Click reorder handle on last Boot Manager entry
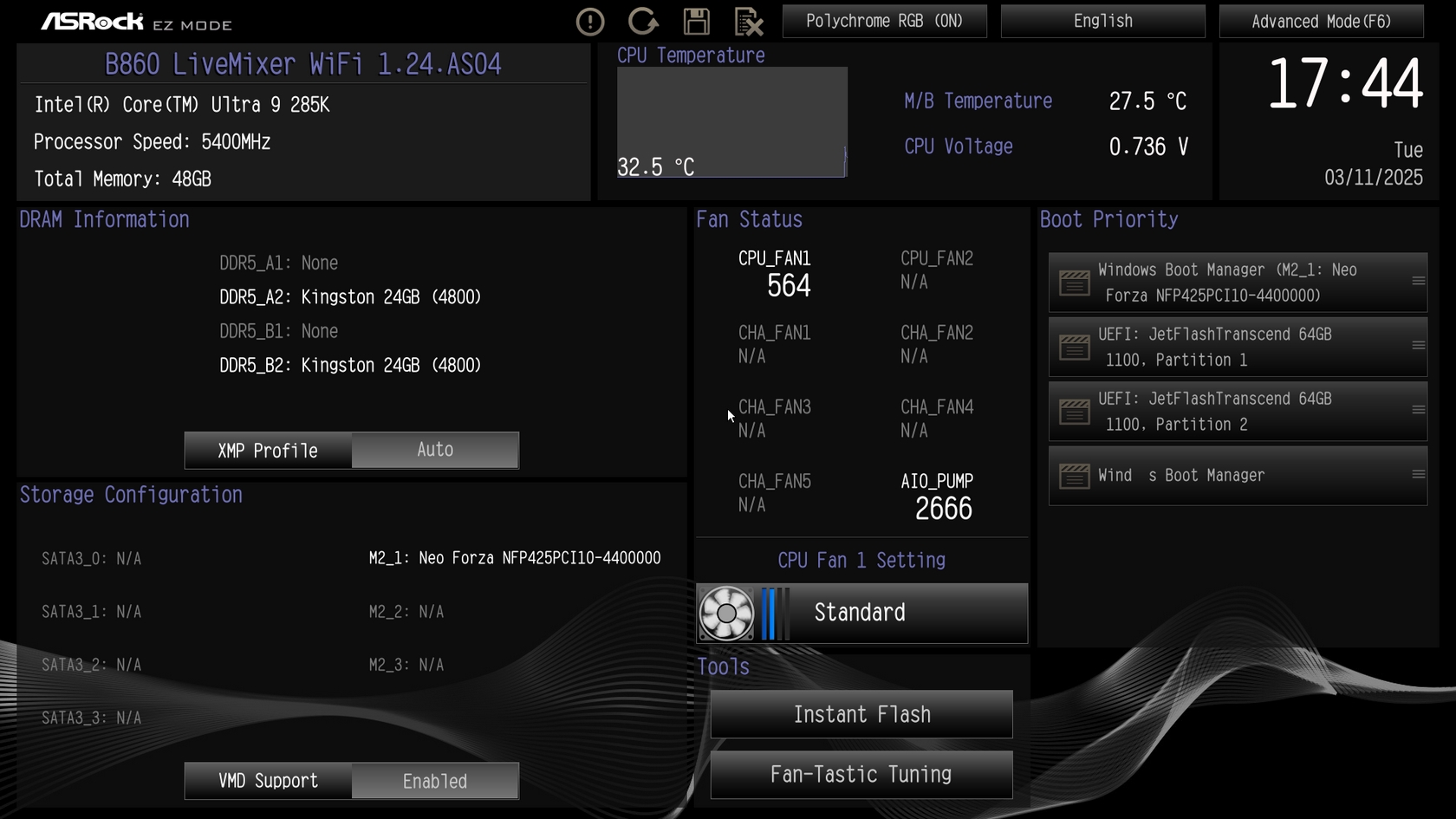1456x819 pixels. pyautogui.click(x=1418, y=474)
